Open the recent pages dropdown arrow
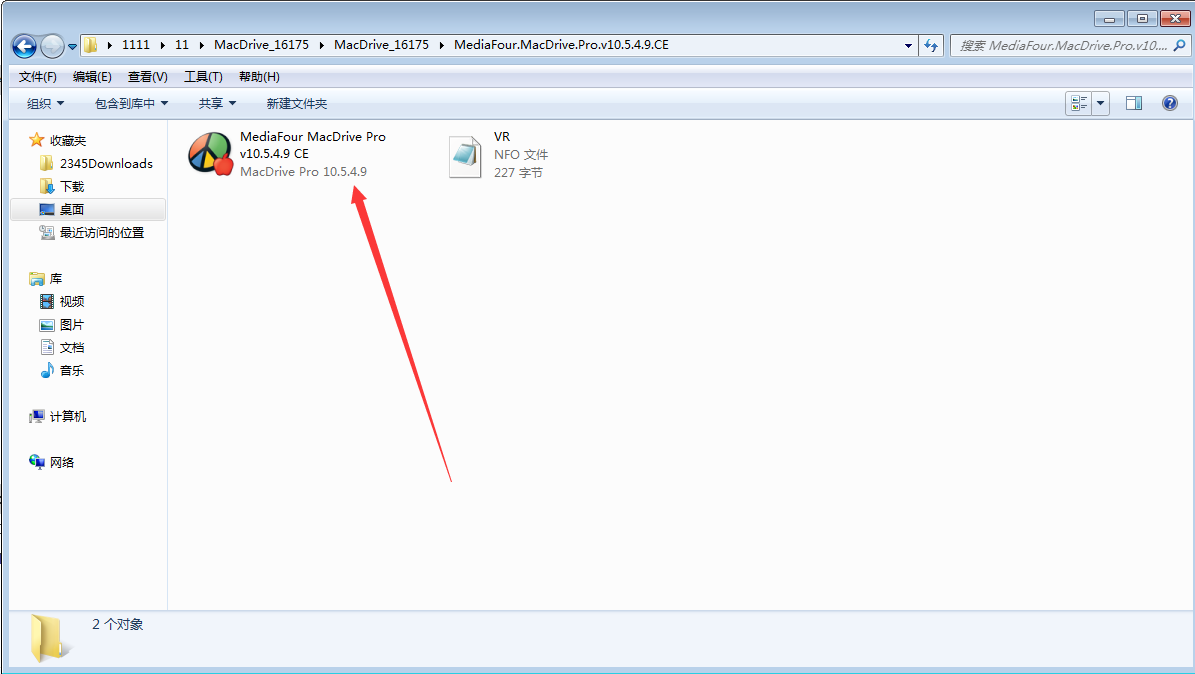 tap(72, 47)
